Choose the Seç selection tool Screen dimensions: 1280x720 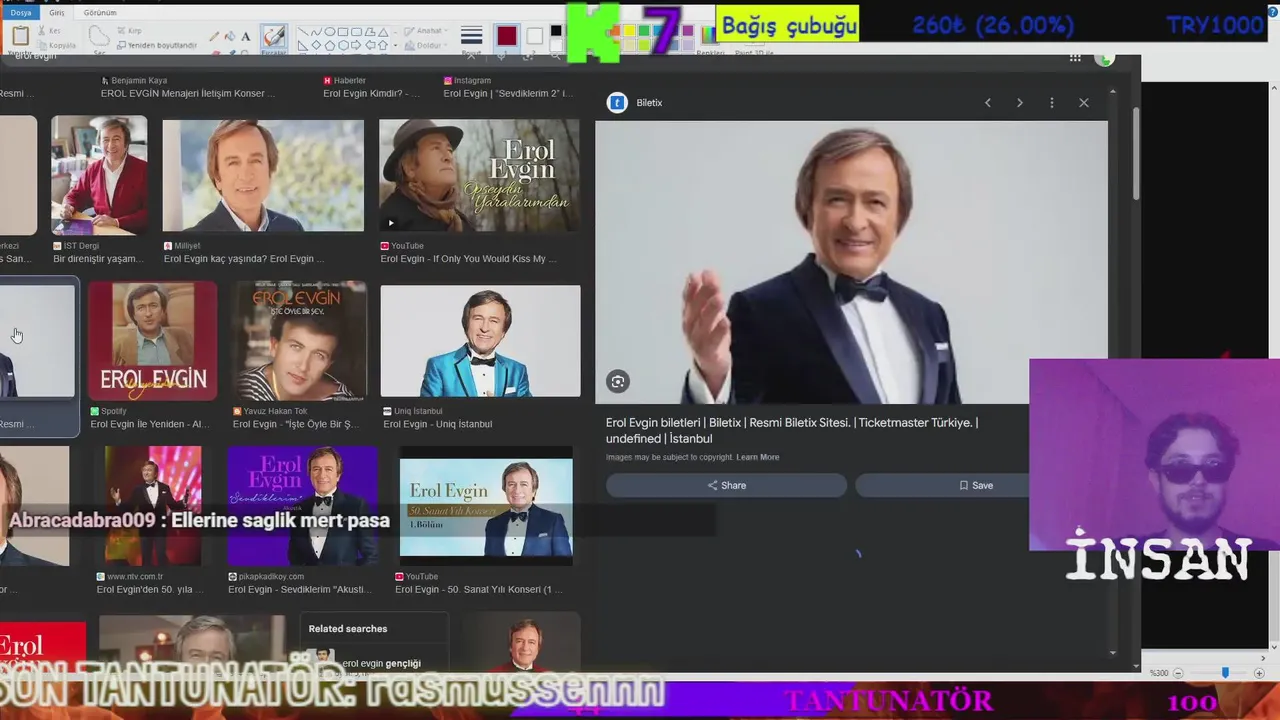(x=99, y=38)
